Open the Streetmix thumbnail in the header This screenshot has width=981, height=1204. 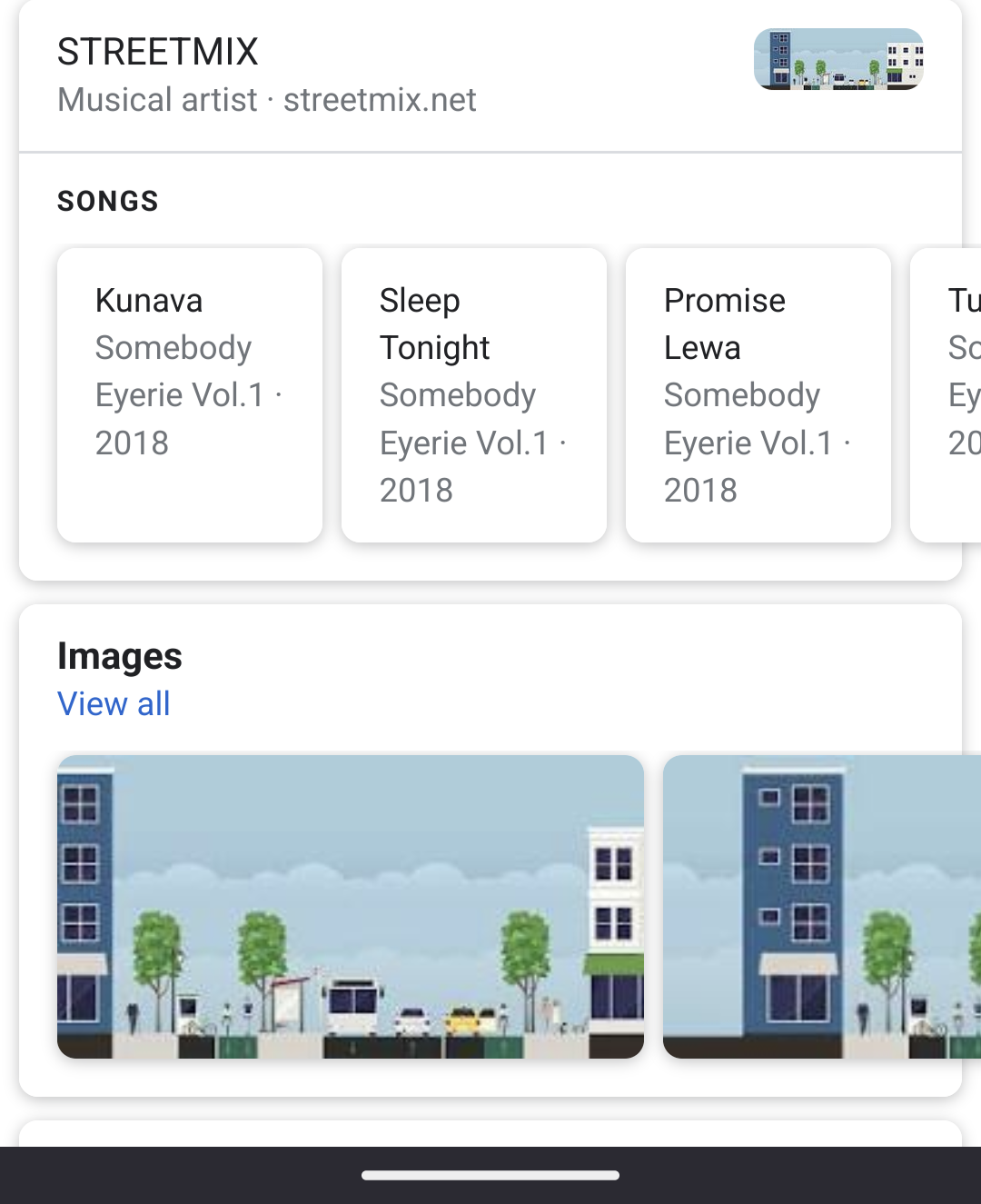(x=838, y=59)
